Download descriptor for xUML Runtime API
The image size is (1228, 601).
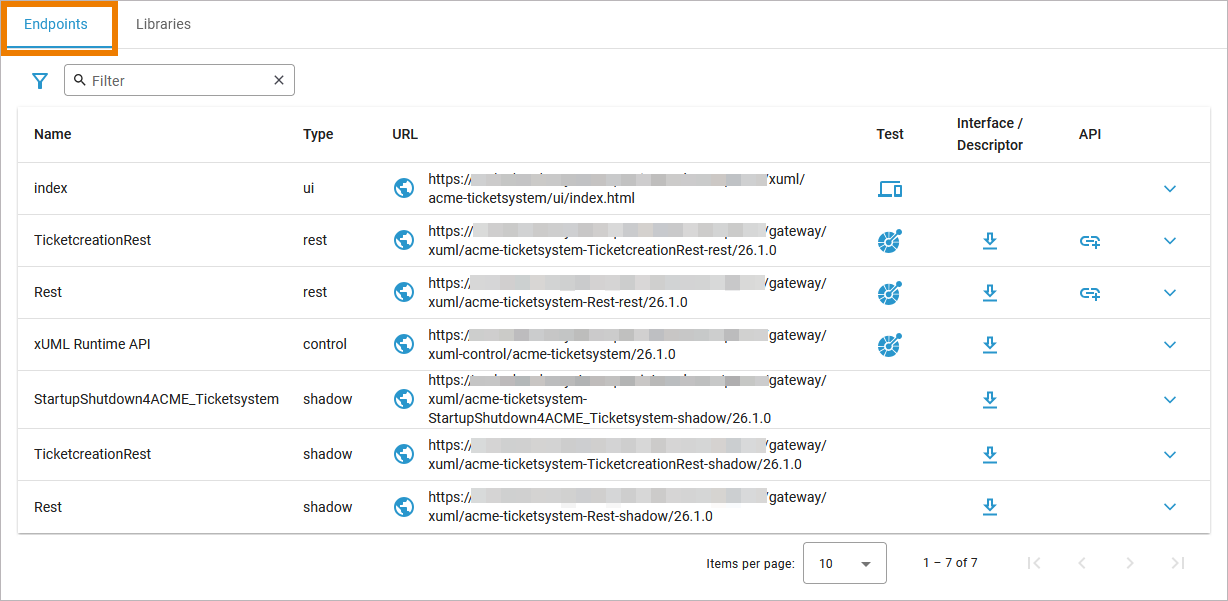[989, 345]
